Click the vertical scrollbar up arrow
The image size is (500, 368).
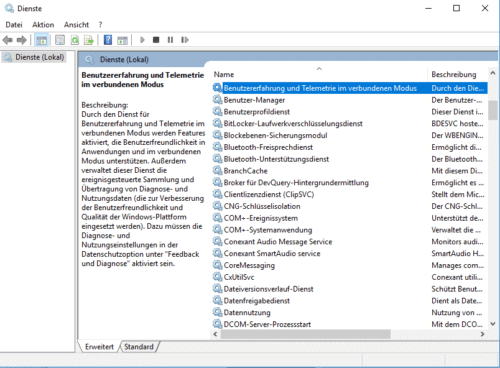(x=493, y=73)
